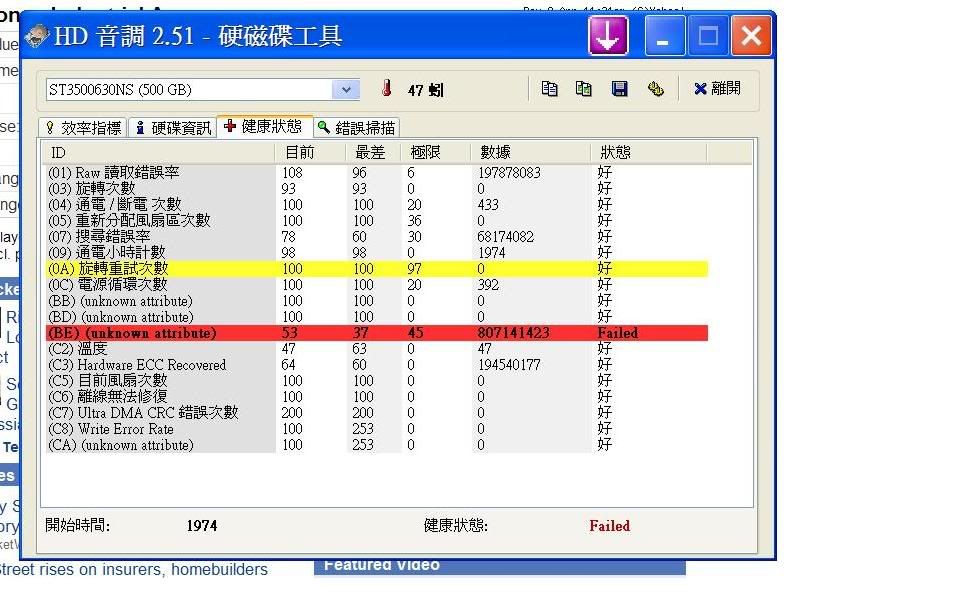Click the 離開 exit button

[x=717, y=89]
